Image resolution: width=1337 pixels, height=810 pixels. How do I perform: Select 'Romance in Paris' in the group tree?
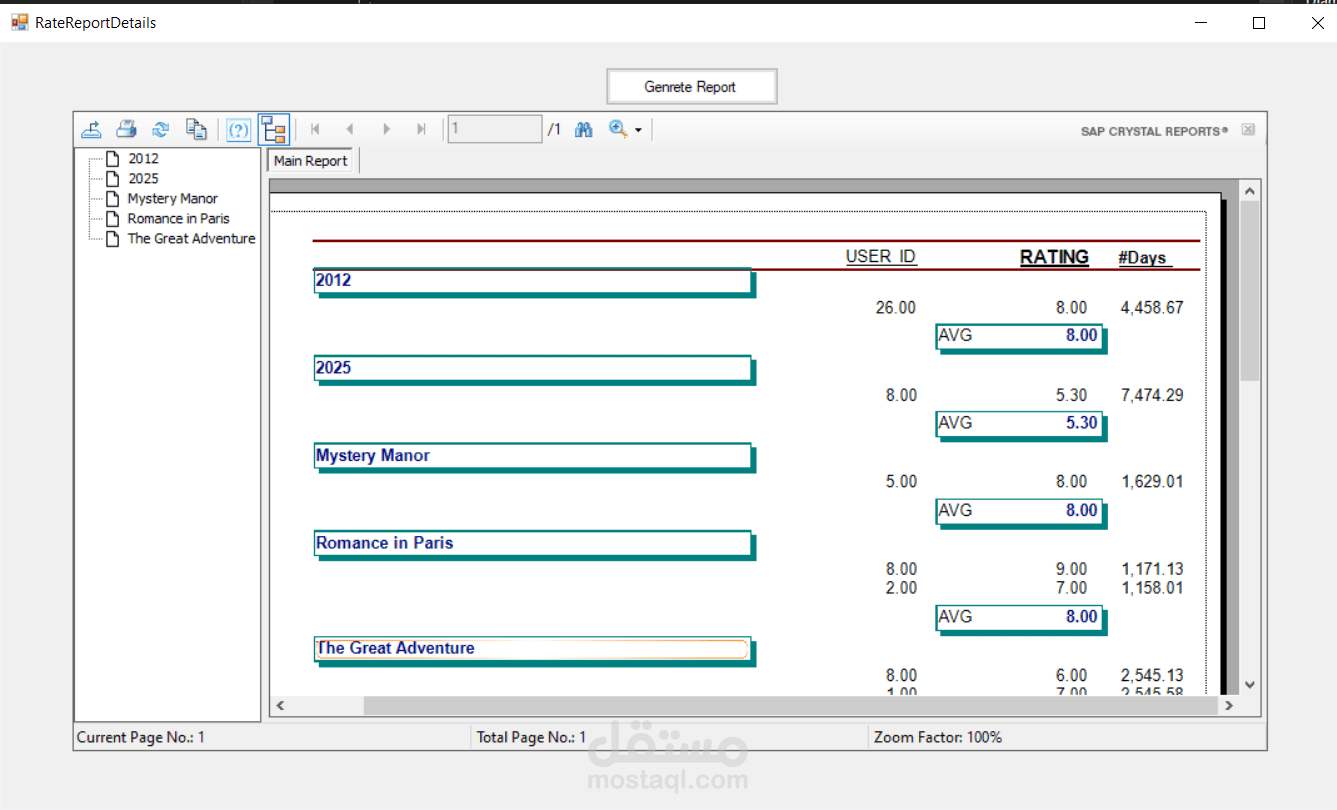178,218
